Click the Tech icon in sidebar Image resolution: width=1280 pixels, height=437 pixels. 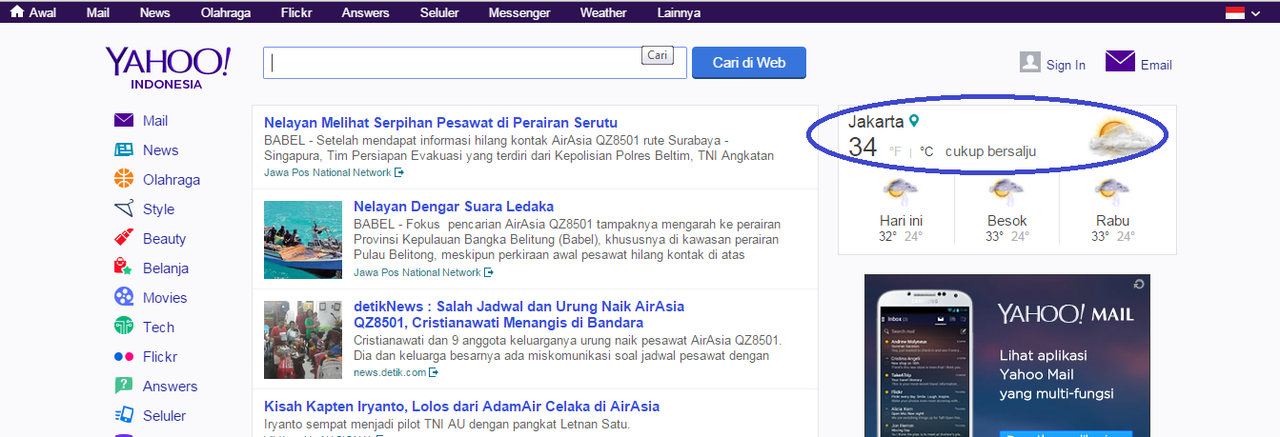(x=124, y=326)
